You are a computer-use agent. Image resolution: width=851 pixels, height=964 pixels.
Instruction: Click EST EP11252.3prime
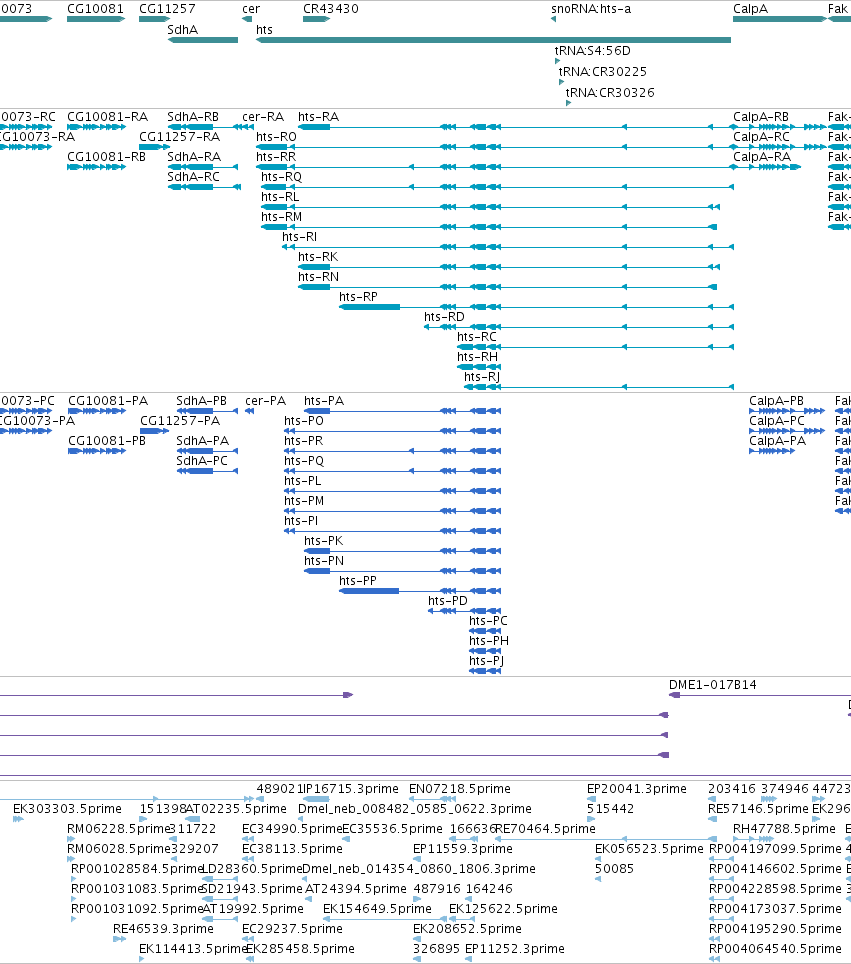tap(515, 949)
